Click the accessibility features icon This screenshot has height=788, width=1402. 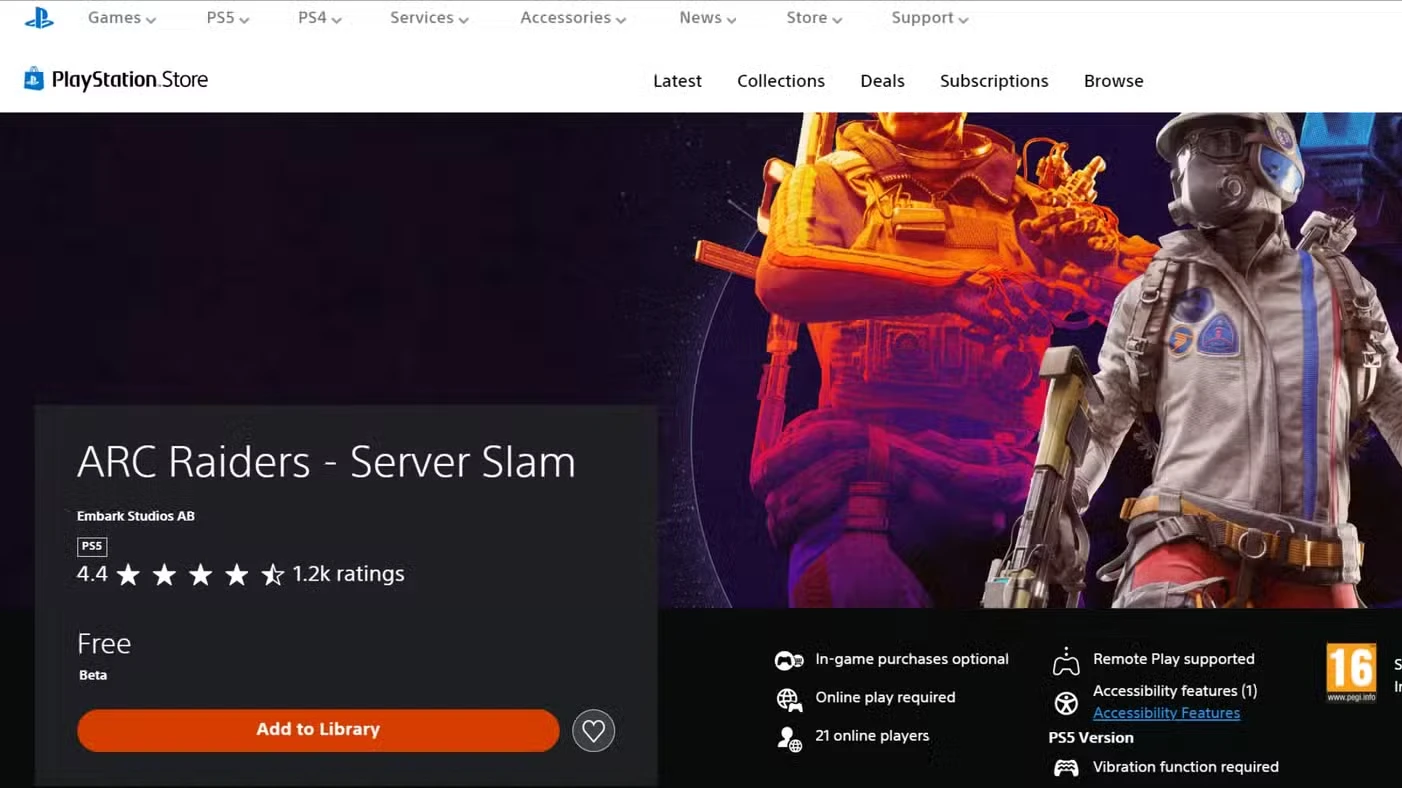pos(1066,703)
